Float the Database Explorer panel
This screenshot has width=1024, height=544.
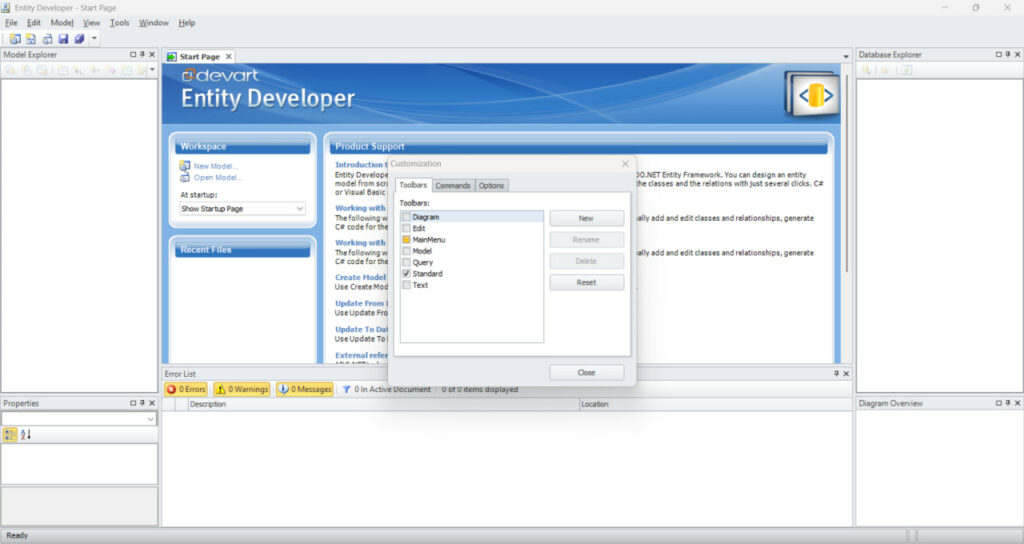point(999,55)
